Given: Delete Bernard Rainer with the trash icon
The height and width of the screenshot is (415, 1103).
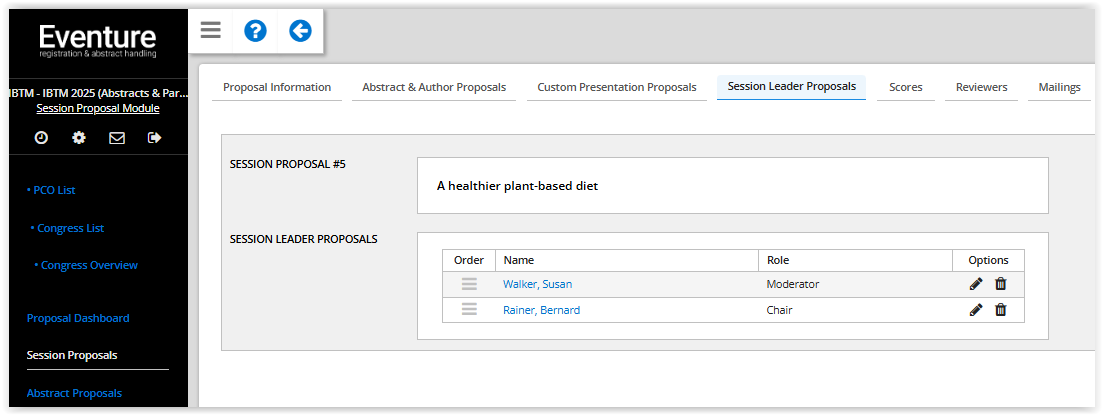Looking at the screenshot, I should (1001, 310).
